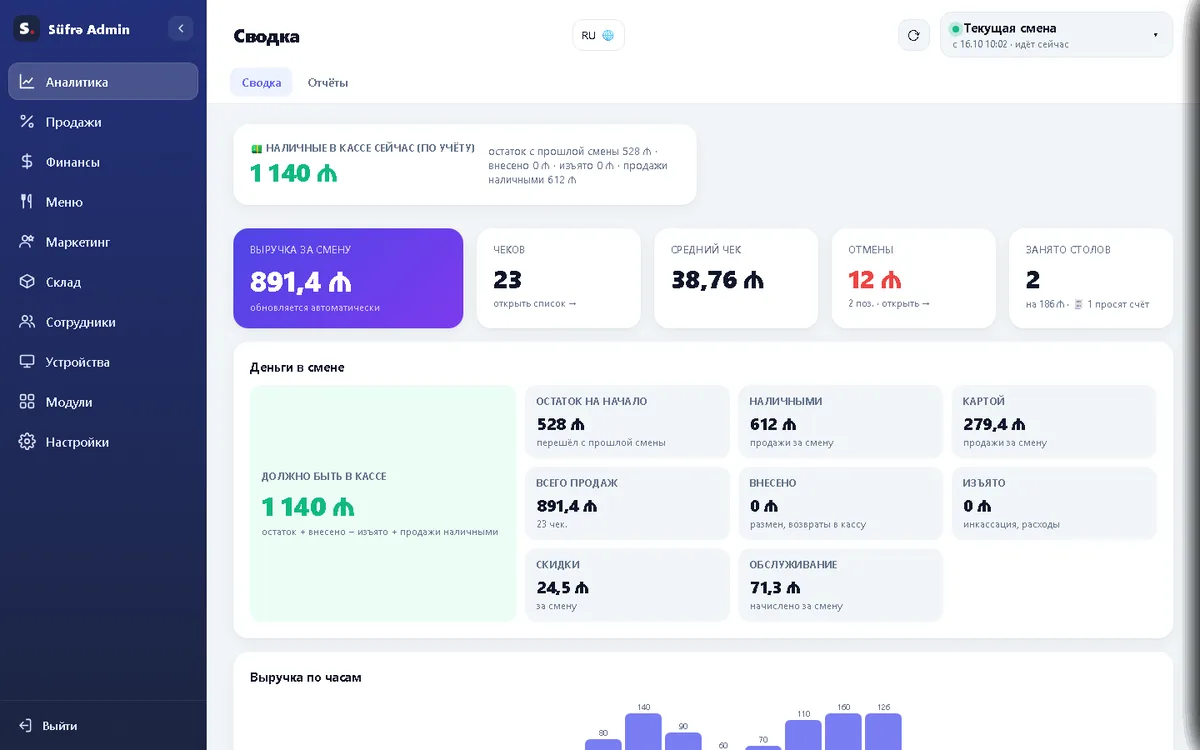Click the Всего продаж 891,4 ₼ tile

[x=628, y=504]
